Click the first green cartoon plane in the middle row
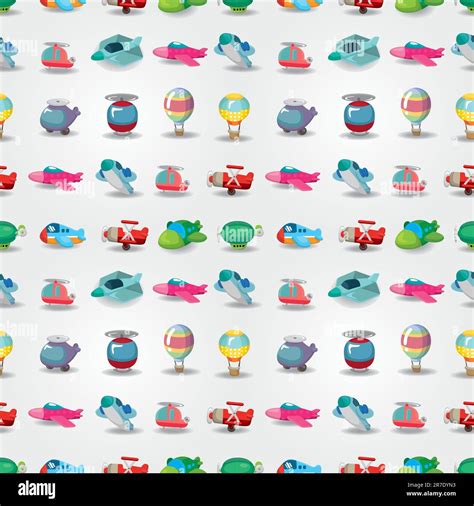 tap(182, 234)
